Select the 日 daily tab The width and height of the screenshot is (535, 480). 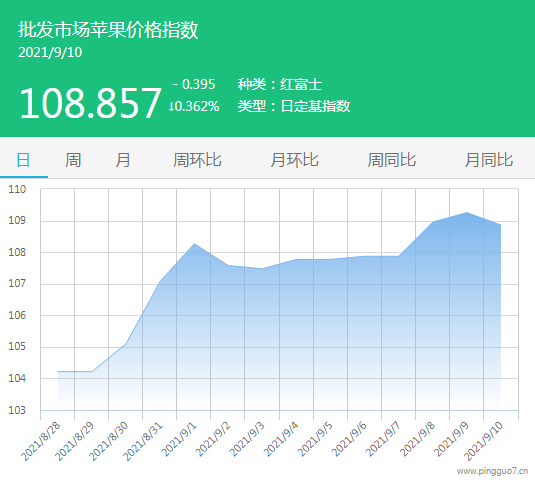pos(23,160)
